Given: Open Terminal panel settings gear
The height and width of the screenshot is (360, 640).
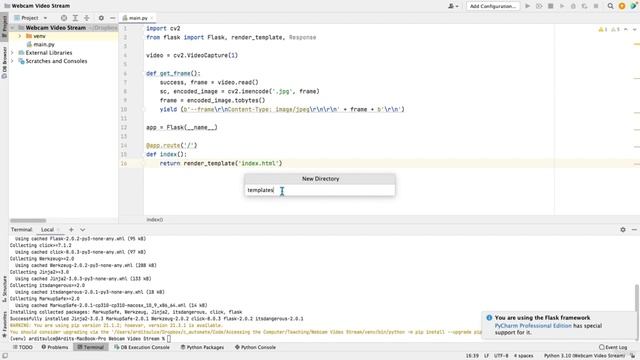Looking at the screenshot, I should point(623,230).
